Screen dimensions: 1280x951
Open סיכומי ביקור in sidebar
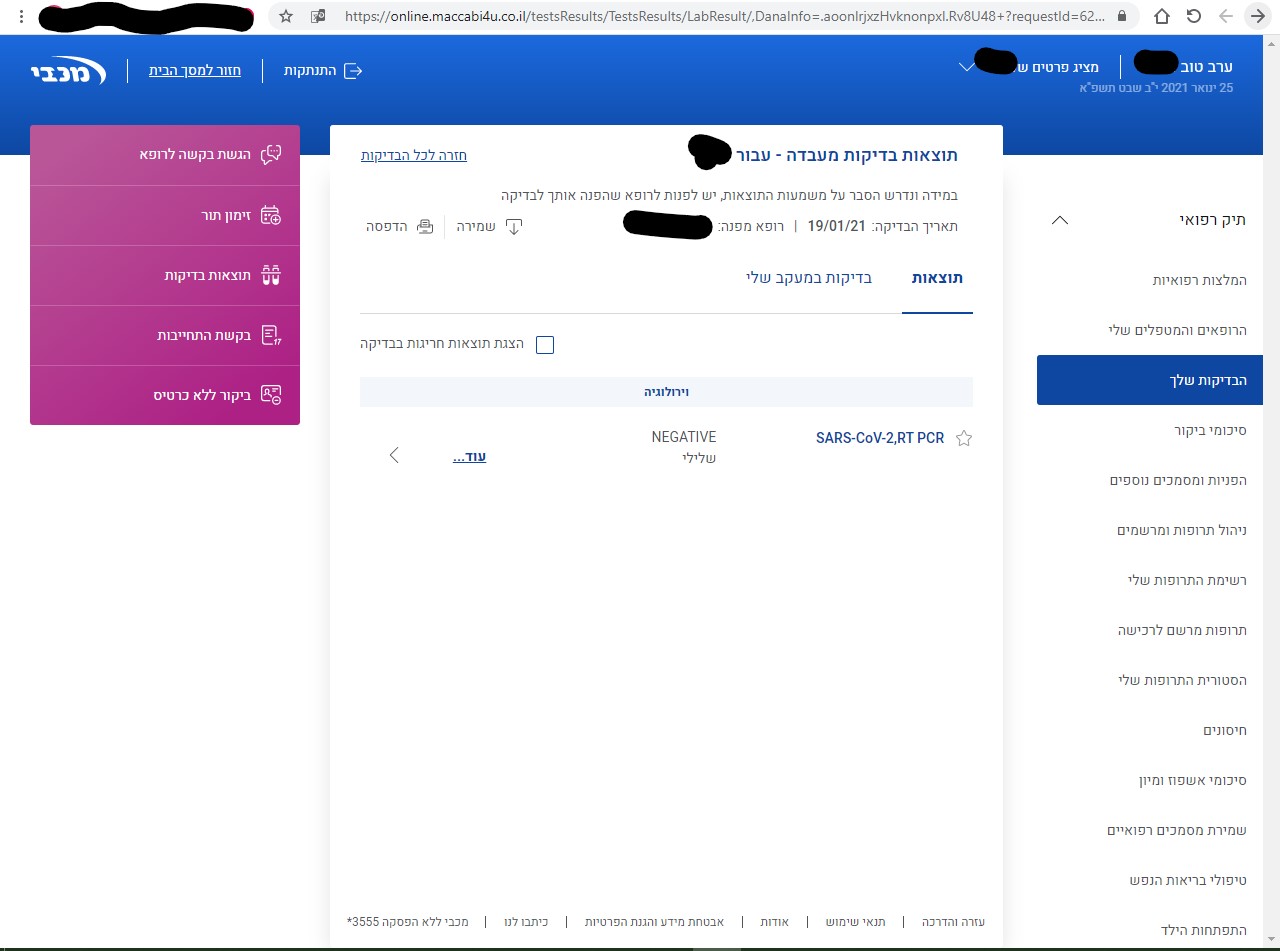pos(1211,430)
